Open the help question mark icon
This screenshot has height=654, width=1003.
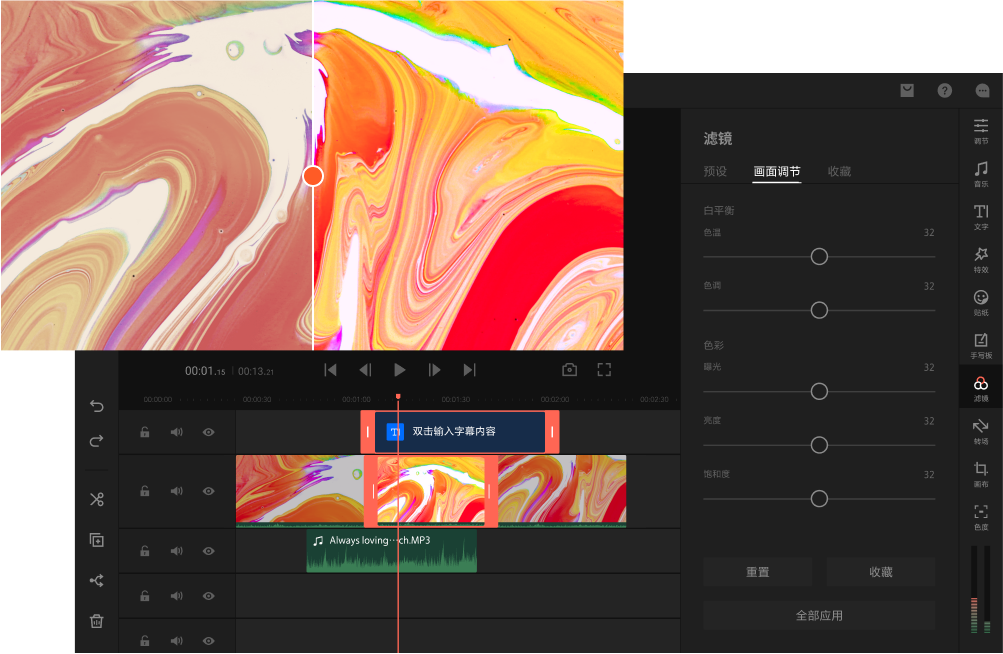tap(944, 91)
